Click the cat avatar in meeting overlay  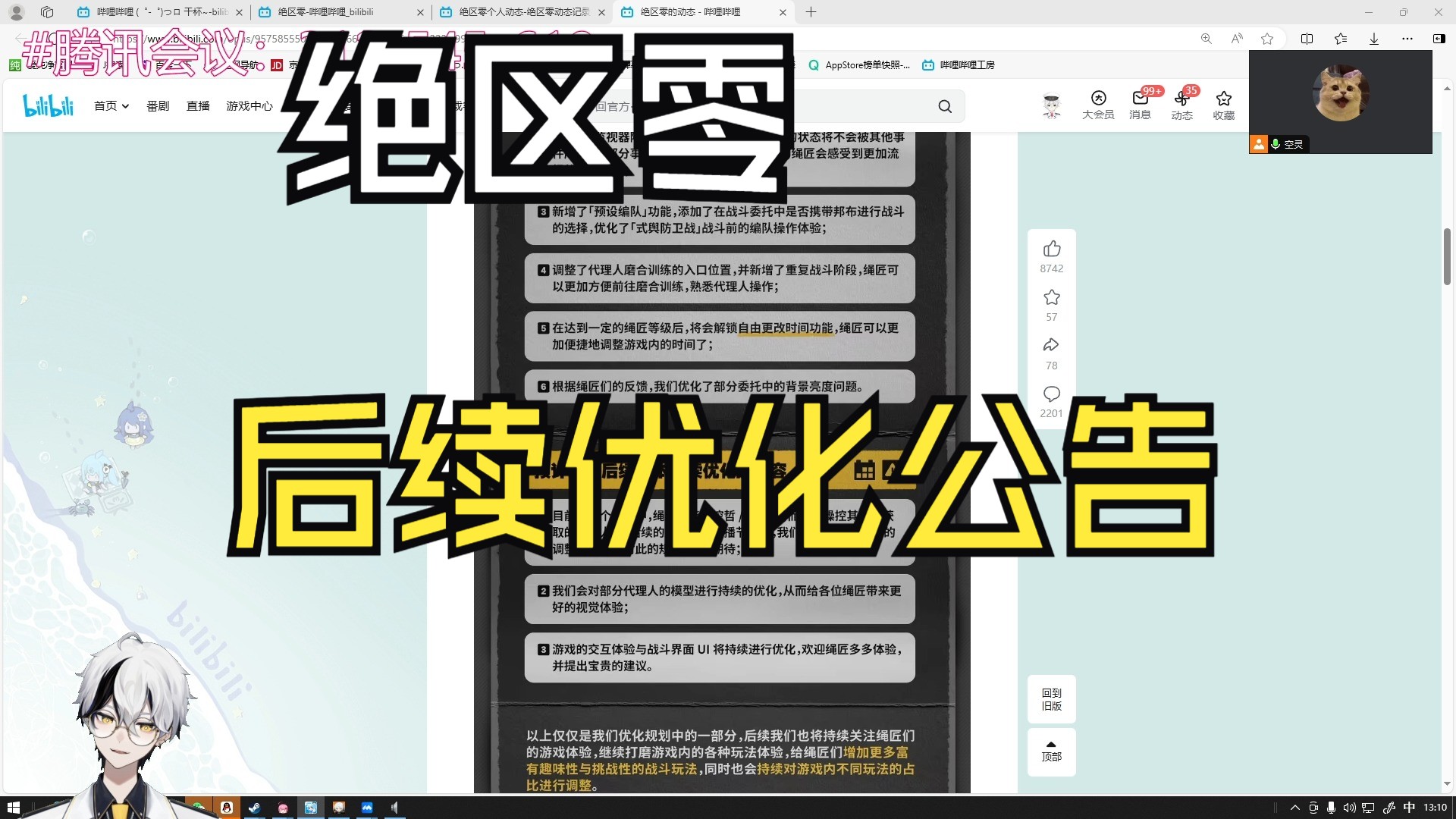[1340, 93]
